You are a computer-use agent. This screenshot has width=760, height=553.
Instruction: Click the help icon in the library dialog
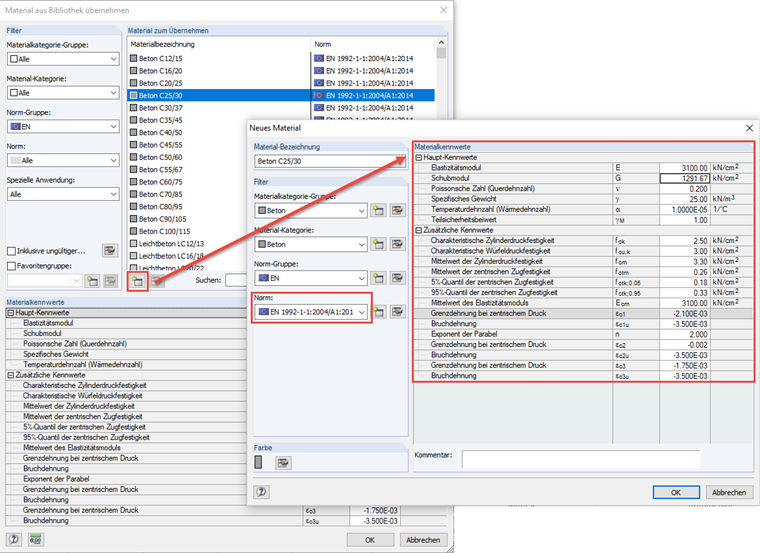[14, 539]
